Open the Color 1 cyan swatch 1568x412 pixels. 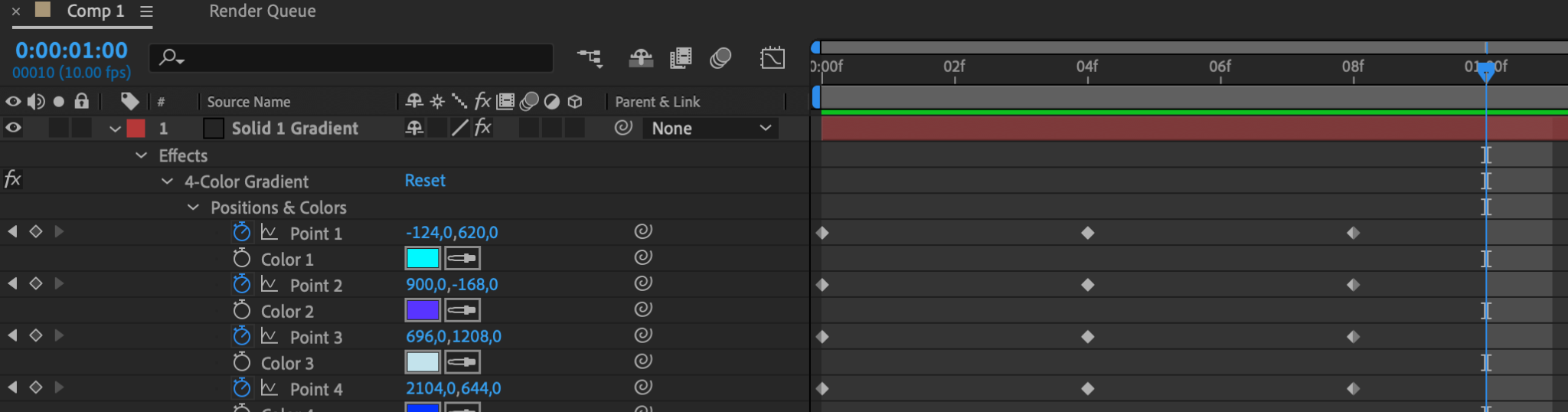(x=422, y=258)
